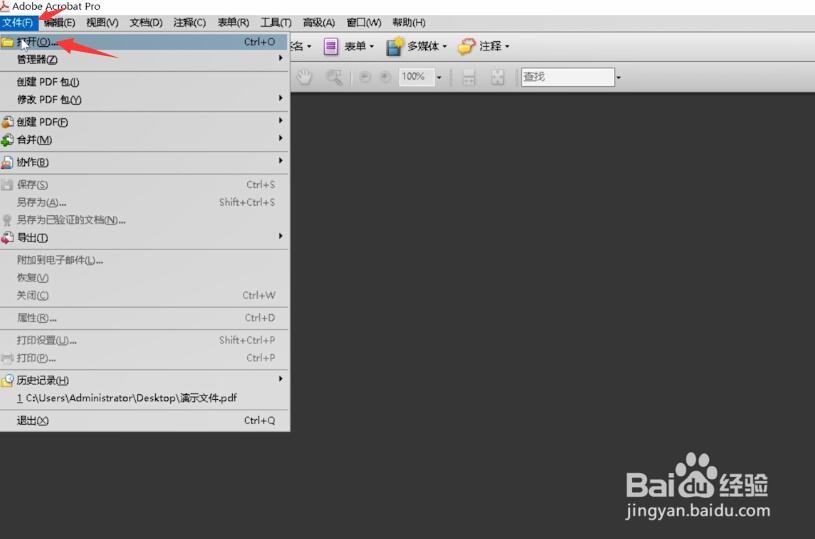Open the 编辑(E) menu
This screenshot has height=539, width=815.
click(x=59, y=22)
